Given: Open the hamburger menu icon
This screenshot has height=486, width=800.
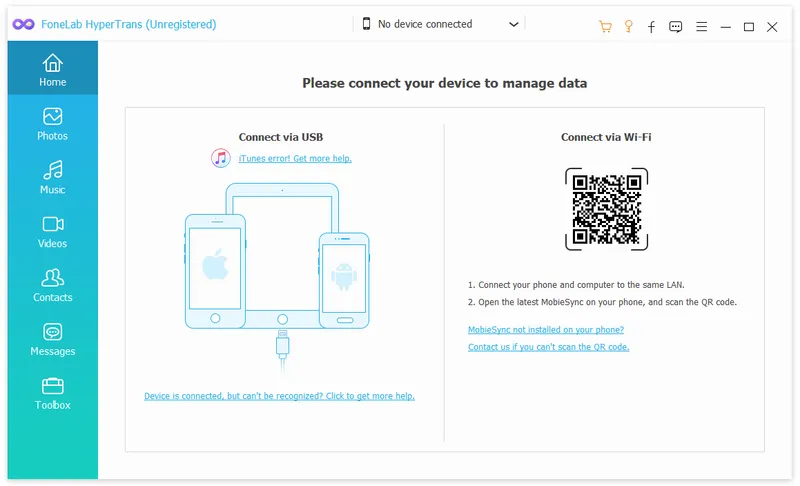Looking at the screenshot, I should pos(702,27).
